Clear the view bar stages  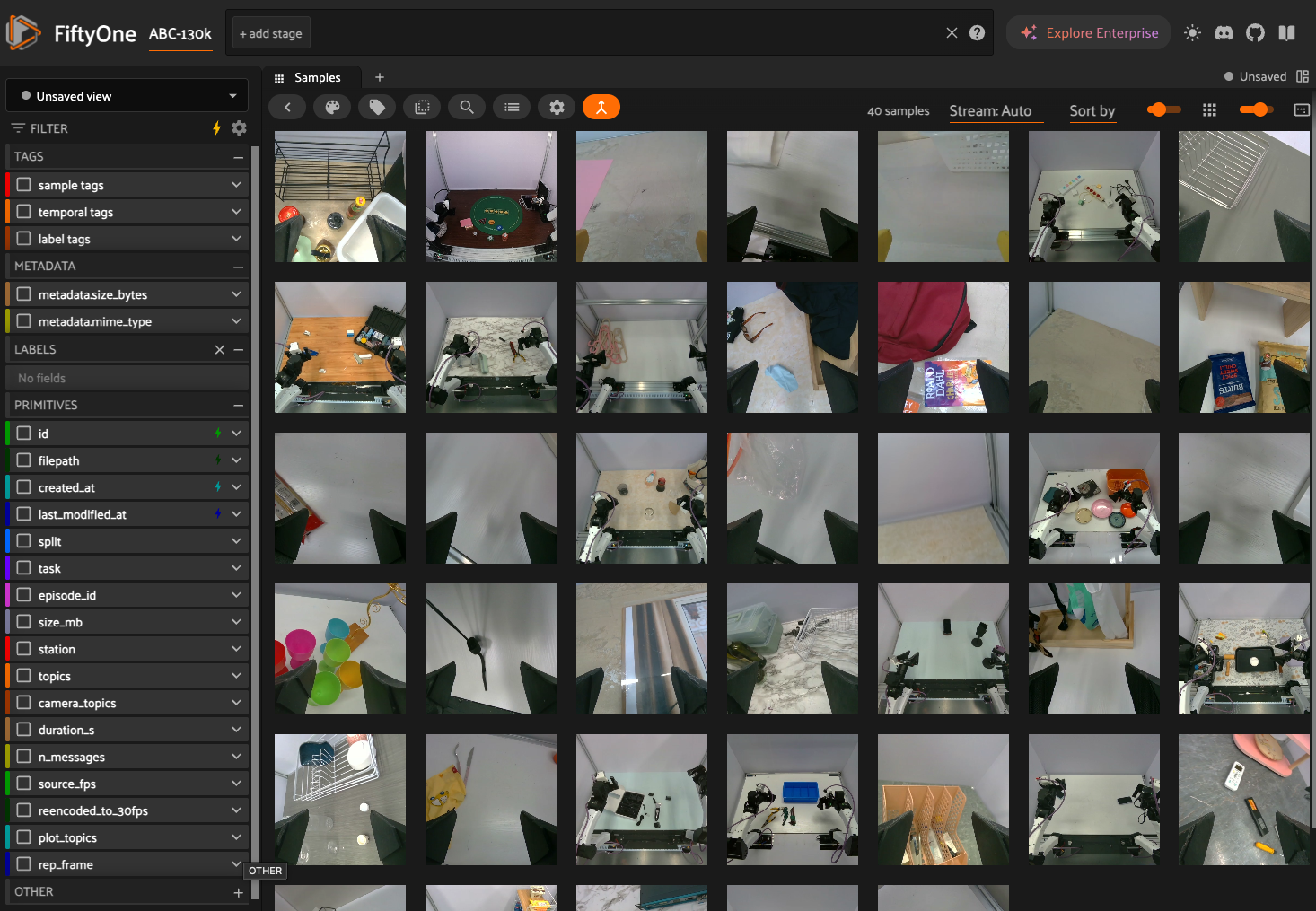coord(952,33)
